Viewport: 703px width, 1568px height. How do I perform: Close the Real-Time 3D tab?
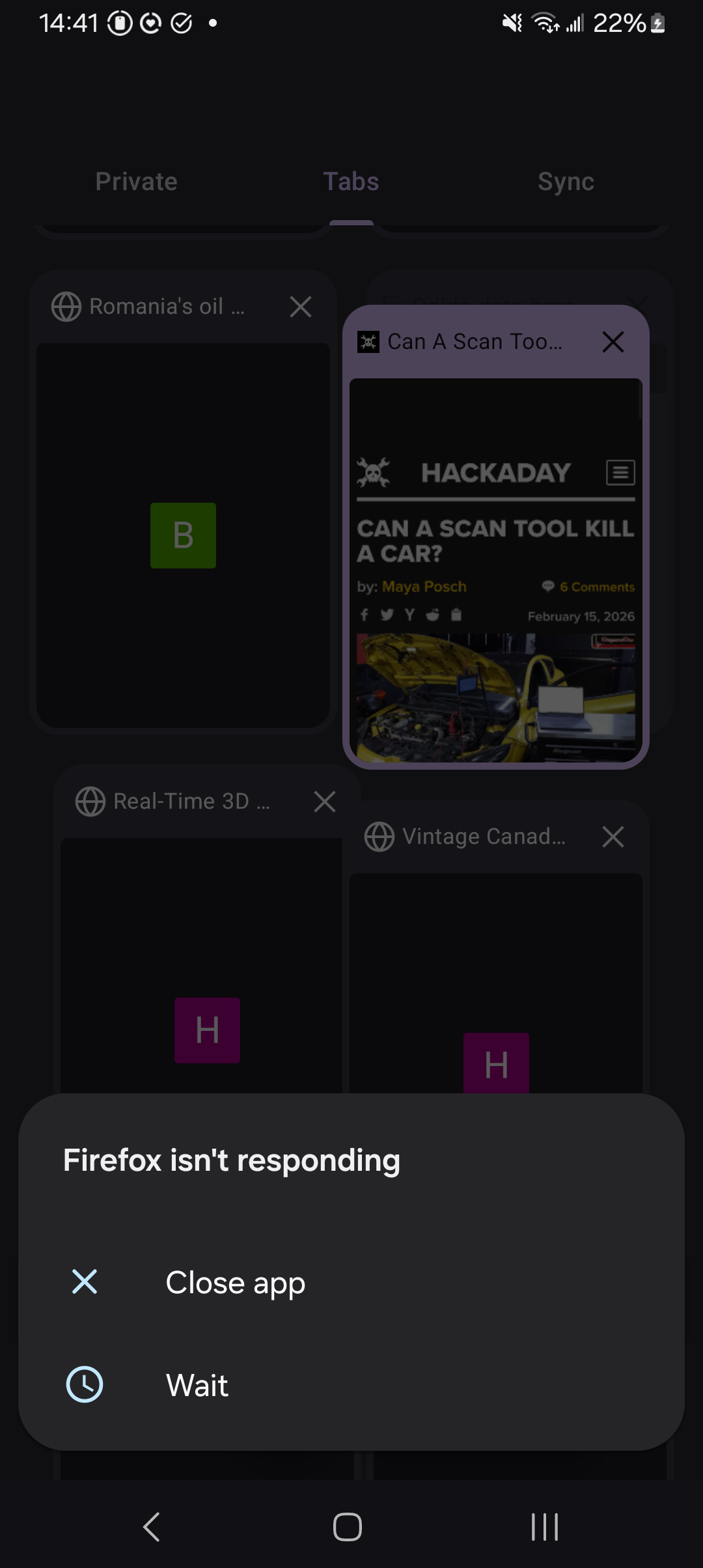tap(325, 801)
